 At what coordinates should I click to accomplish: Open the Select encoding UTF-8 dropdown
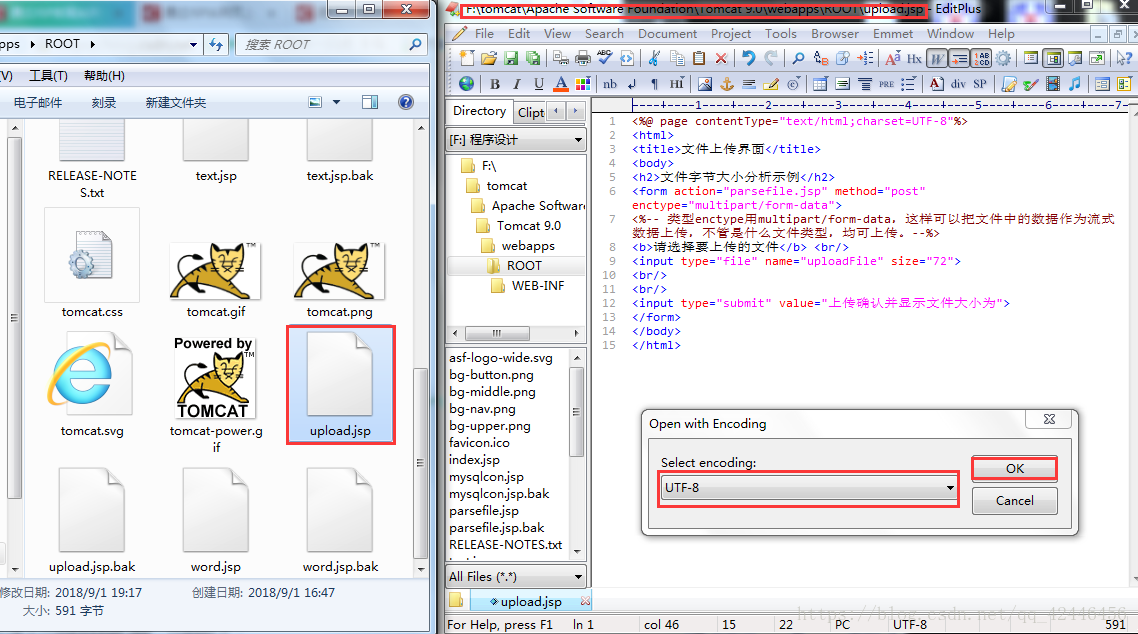click(809, 487)
